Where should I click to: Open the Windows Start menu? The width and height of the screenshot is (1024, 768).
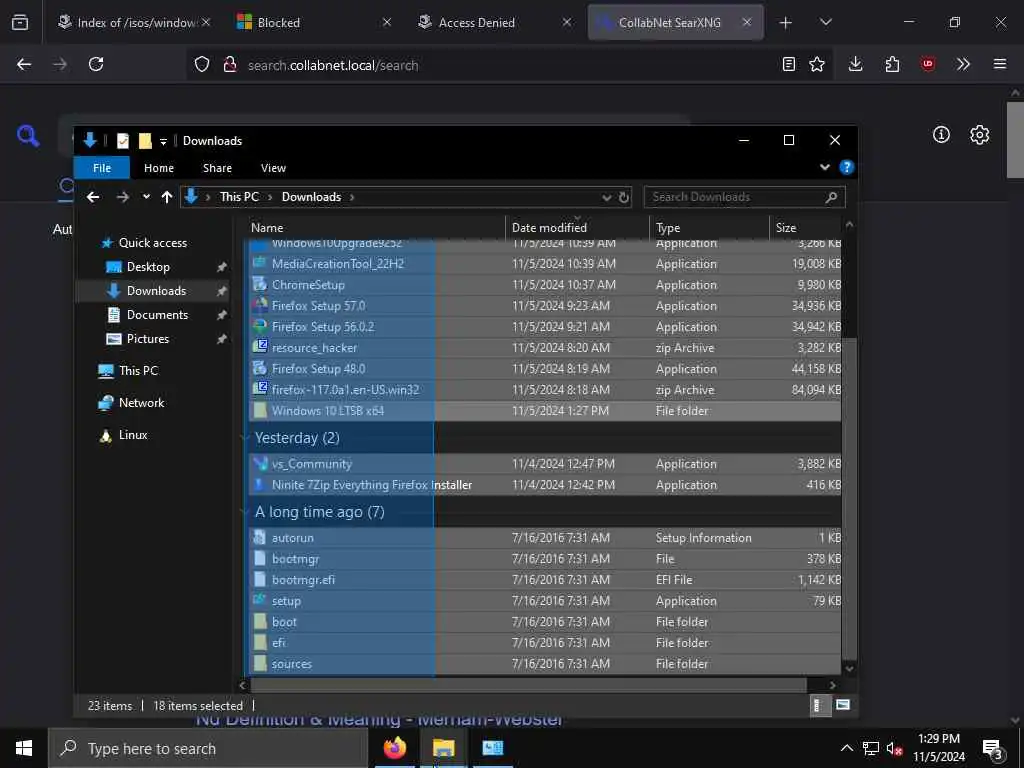(x=24, y=748)
